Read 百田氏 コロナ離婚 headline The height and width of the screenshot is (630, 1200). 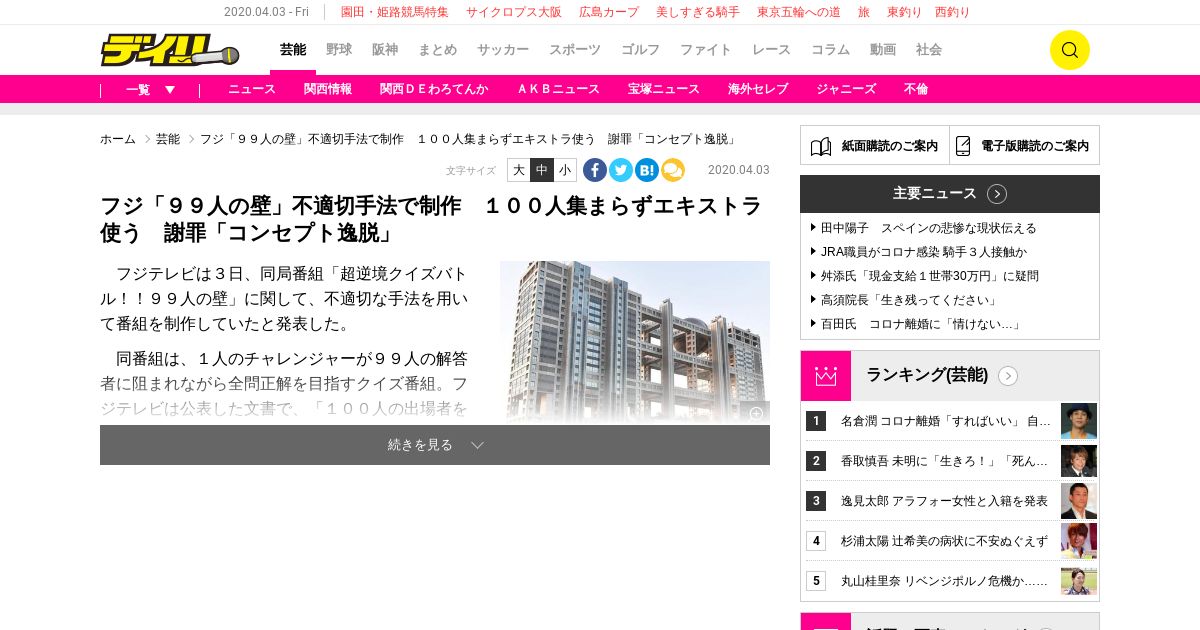point(921,324)
